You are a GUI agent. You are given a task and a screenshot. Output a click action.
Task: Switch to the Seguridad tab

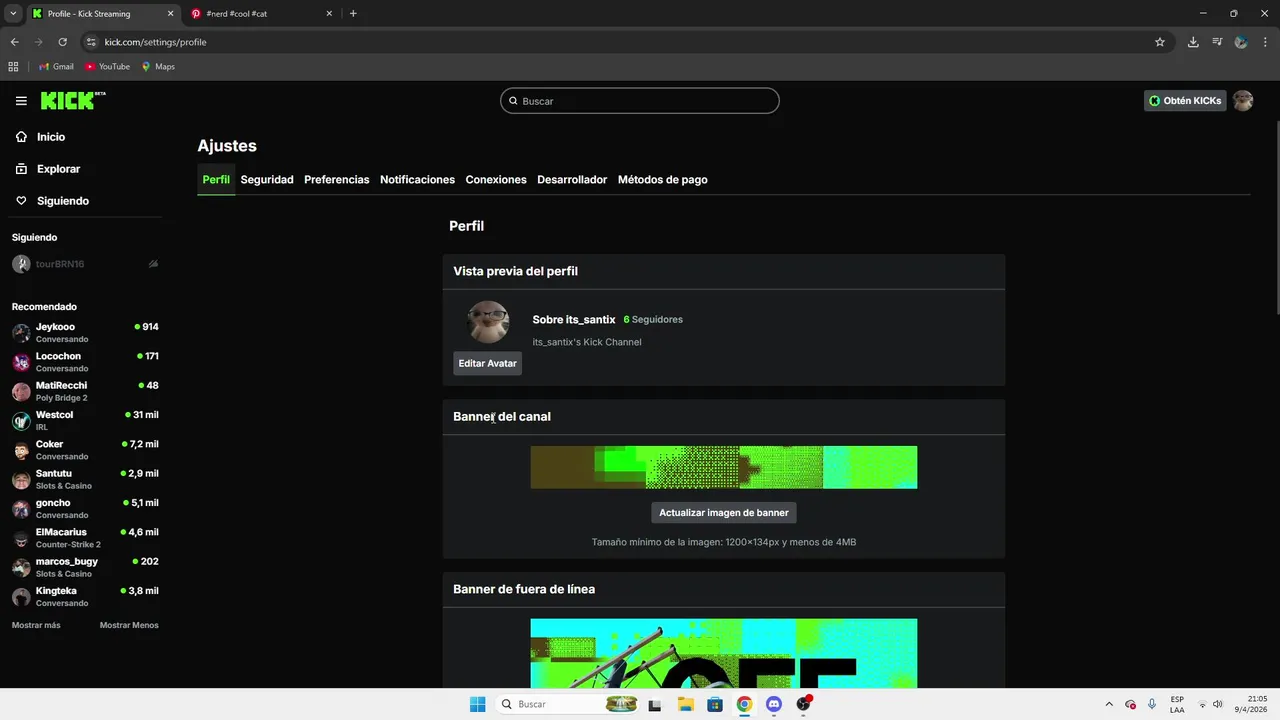pyautogui.click(x=267, y=180)
